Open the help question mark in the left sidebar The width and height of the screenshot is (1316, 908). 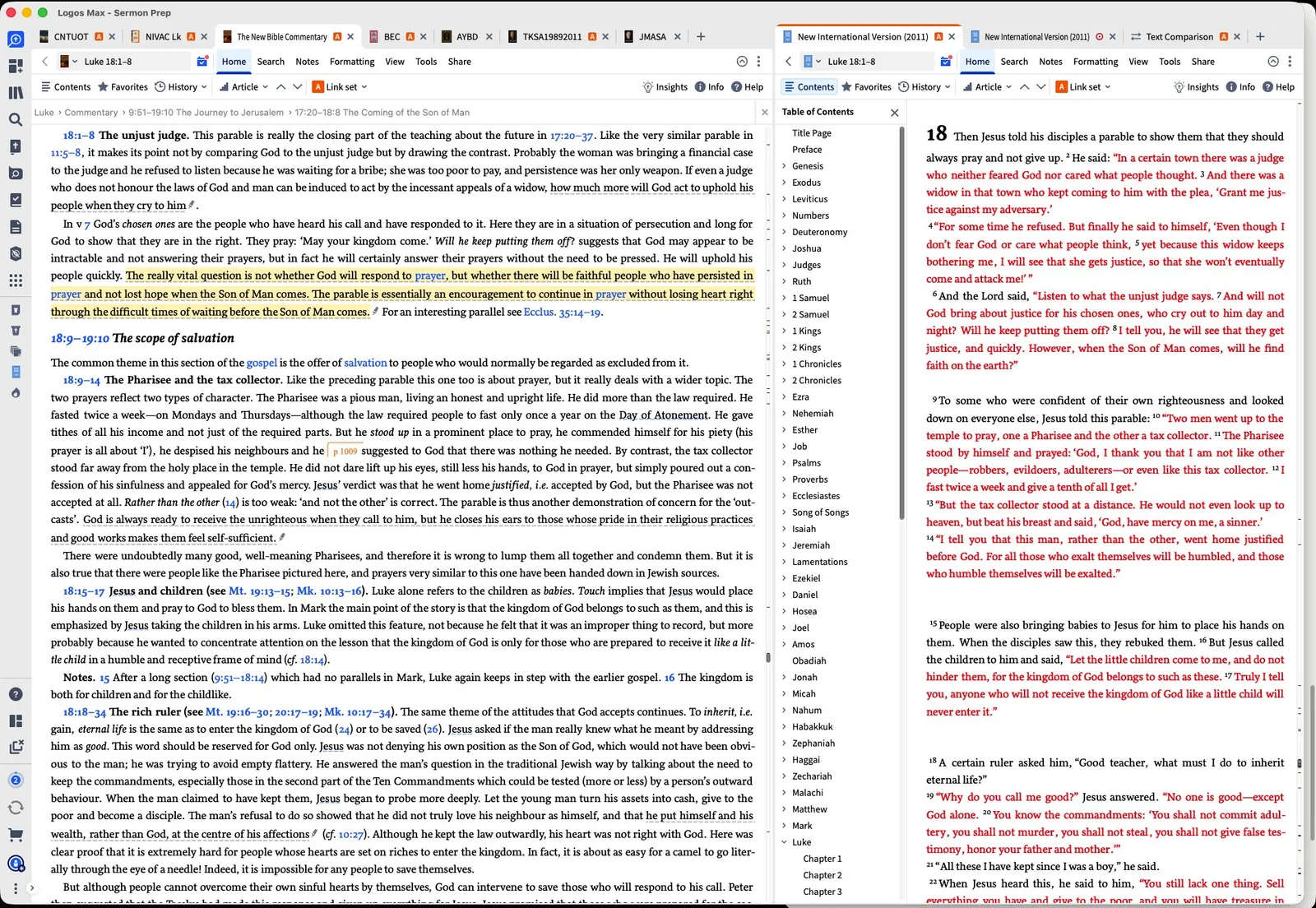pyautogui.click(x=16, y=694)
